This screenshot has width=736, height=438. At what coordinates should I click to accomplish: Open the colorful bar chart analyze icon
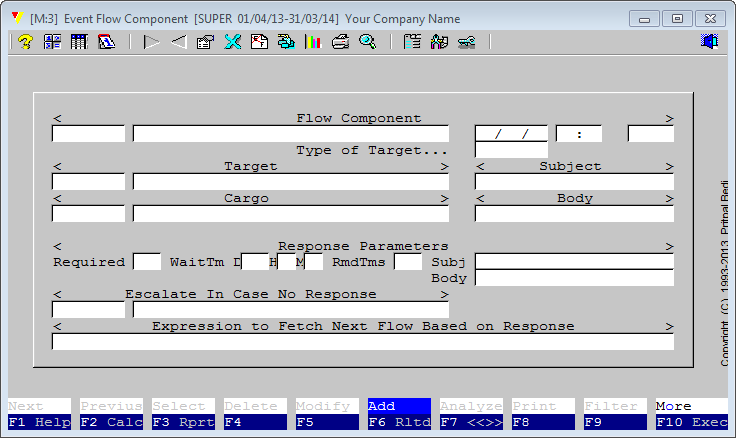pos(313,42)
